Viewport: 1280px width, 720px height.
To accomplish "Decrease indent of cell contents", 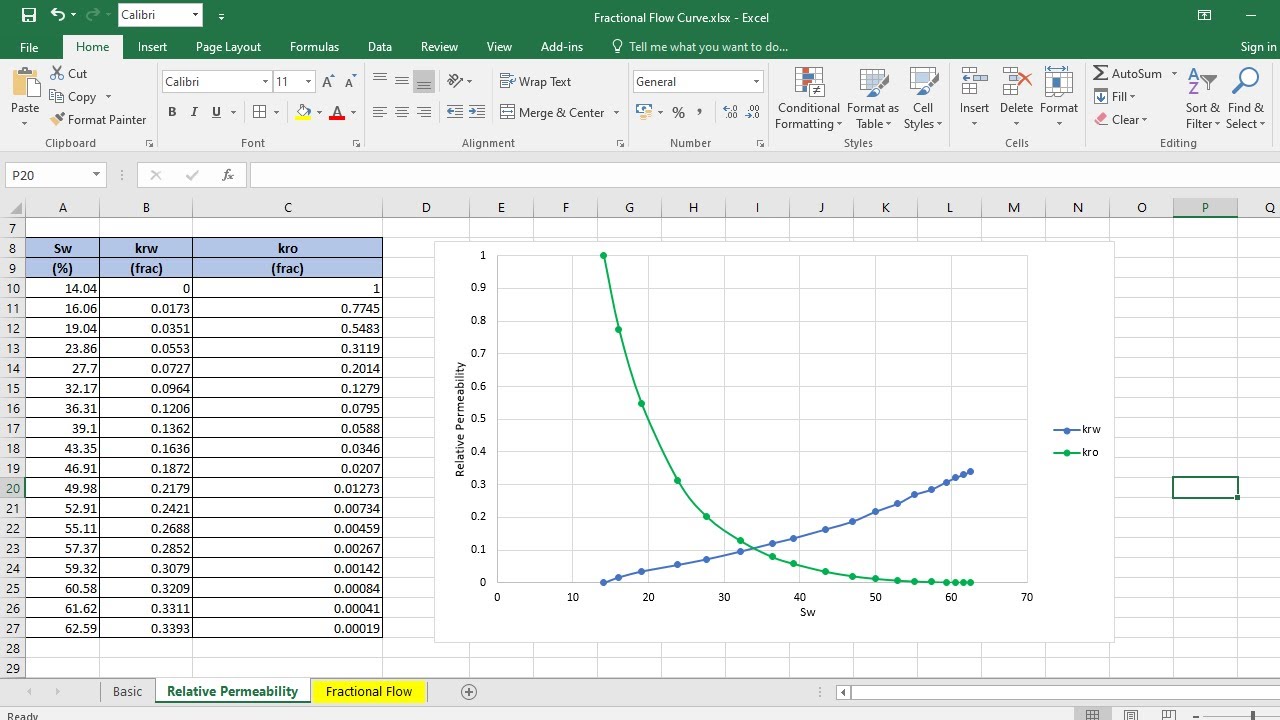I will (455, 112).
